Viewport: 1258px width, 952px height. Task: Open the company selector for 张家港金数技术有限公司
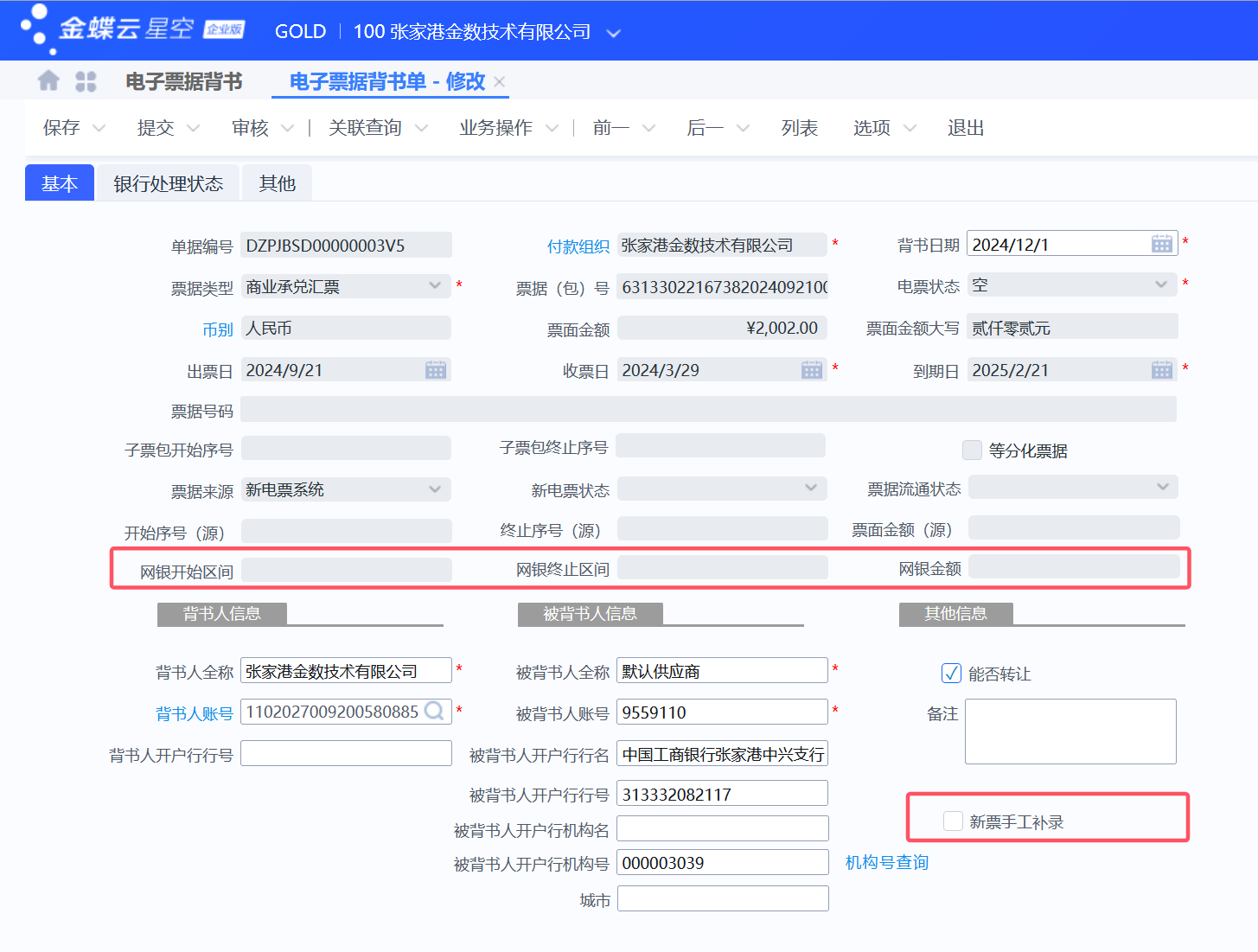click(613, 31)
